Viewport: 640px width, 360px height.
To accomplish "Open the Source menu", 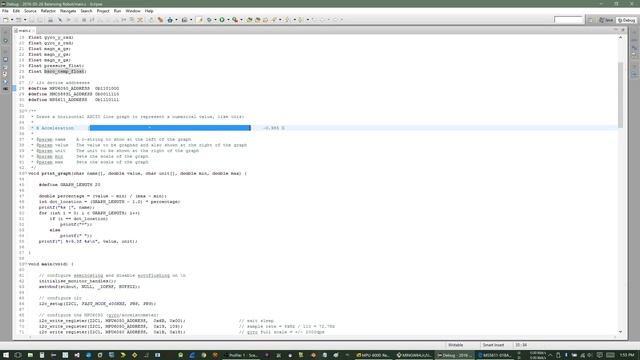I will pyautogui.click(x=30, y=11).
